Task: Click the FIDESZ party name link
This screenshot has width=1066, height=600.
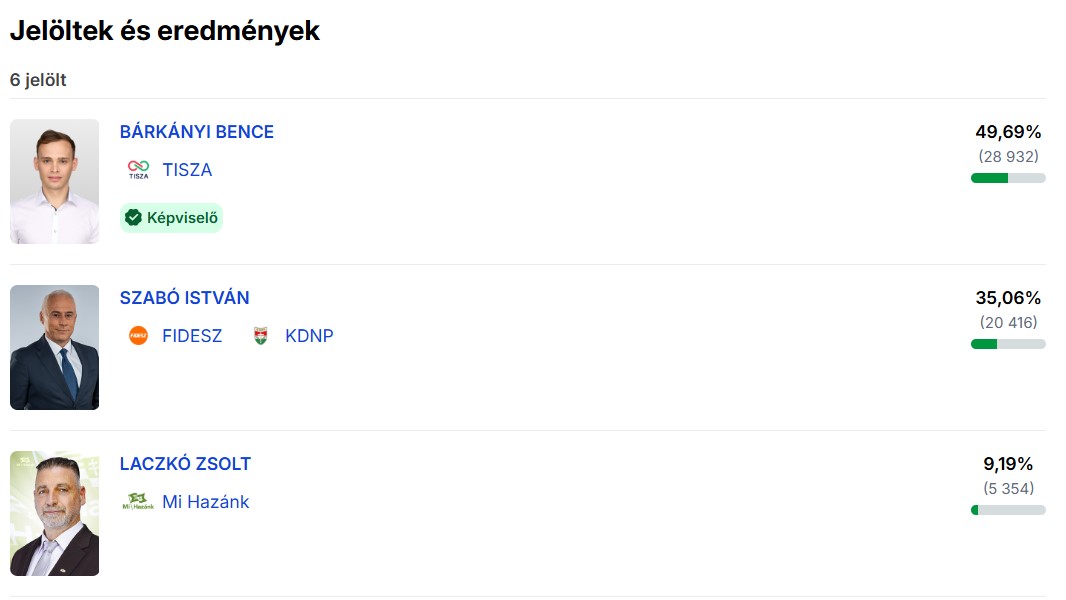Action: (192, 336)
